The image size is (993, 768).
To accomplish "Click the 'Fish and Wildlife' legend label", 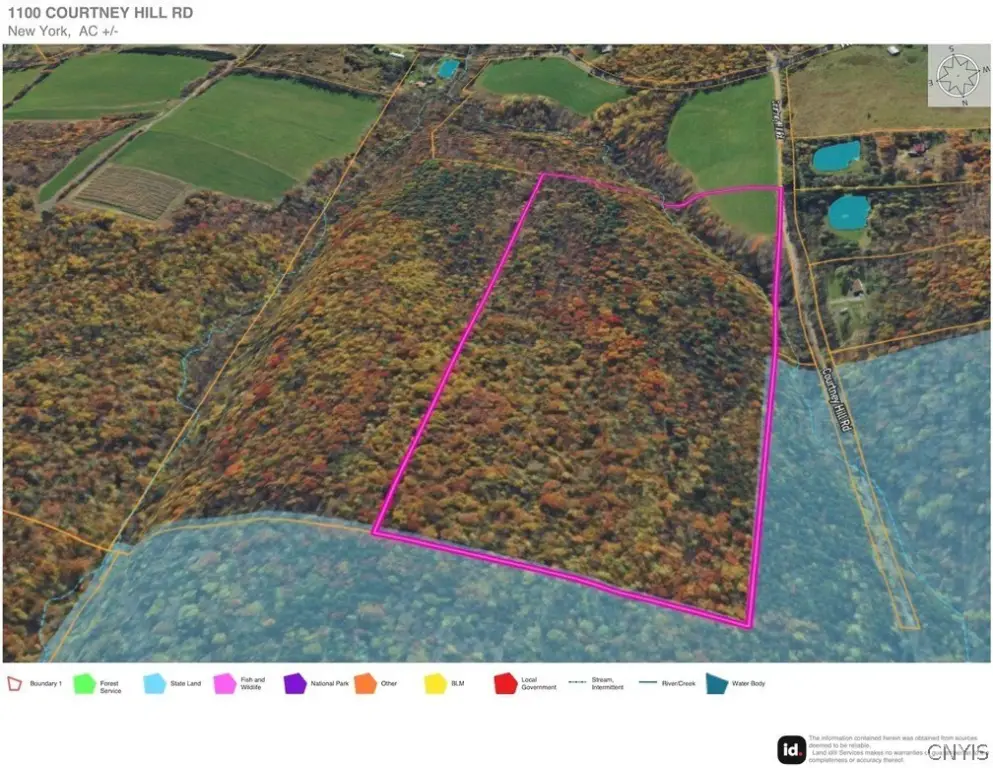I will click(x=252, y=684).
